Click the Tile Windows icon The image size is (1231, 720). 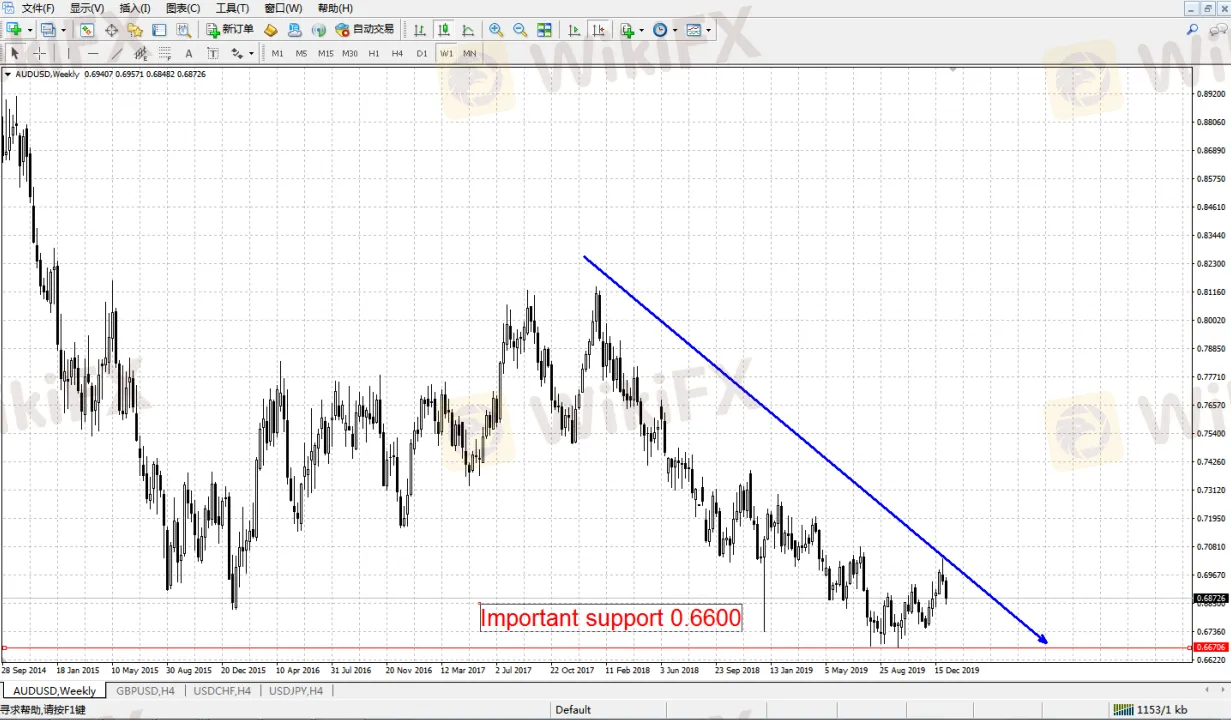tap(544, 30)
